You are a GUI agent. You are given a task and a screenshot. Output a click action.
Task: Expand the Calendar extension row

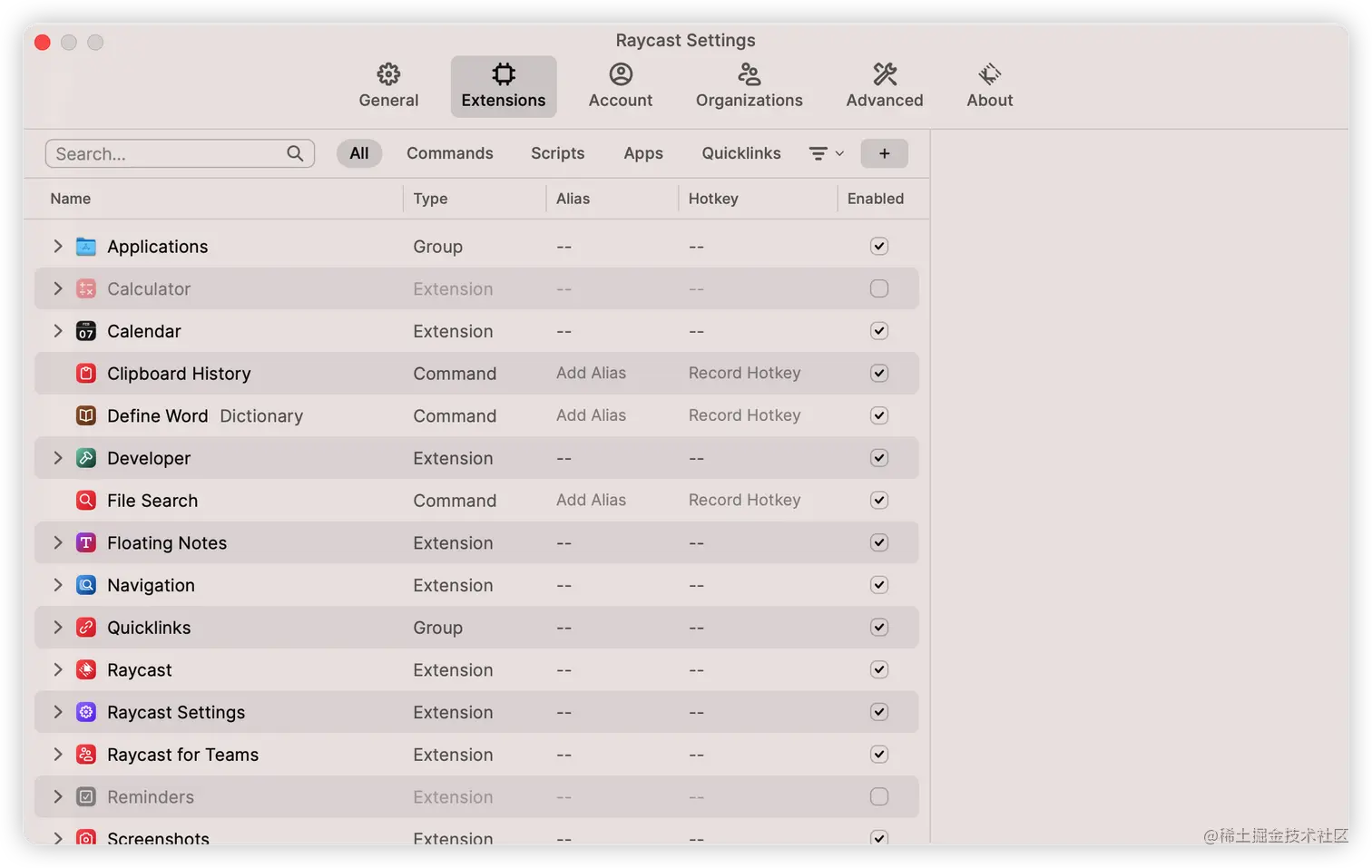pyautogui.click(x=58, y=331)
